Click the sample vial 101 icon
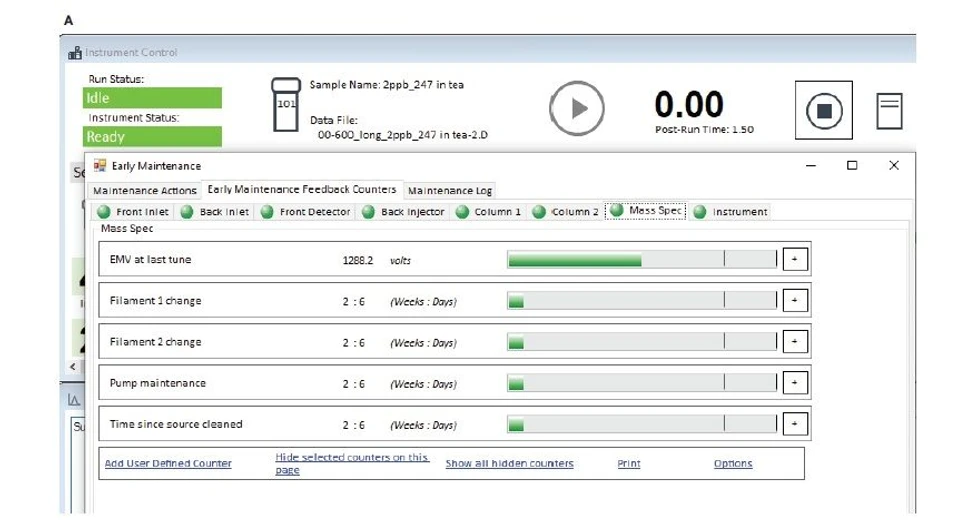 (x=286, y=104)
